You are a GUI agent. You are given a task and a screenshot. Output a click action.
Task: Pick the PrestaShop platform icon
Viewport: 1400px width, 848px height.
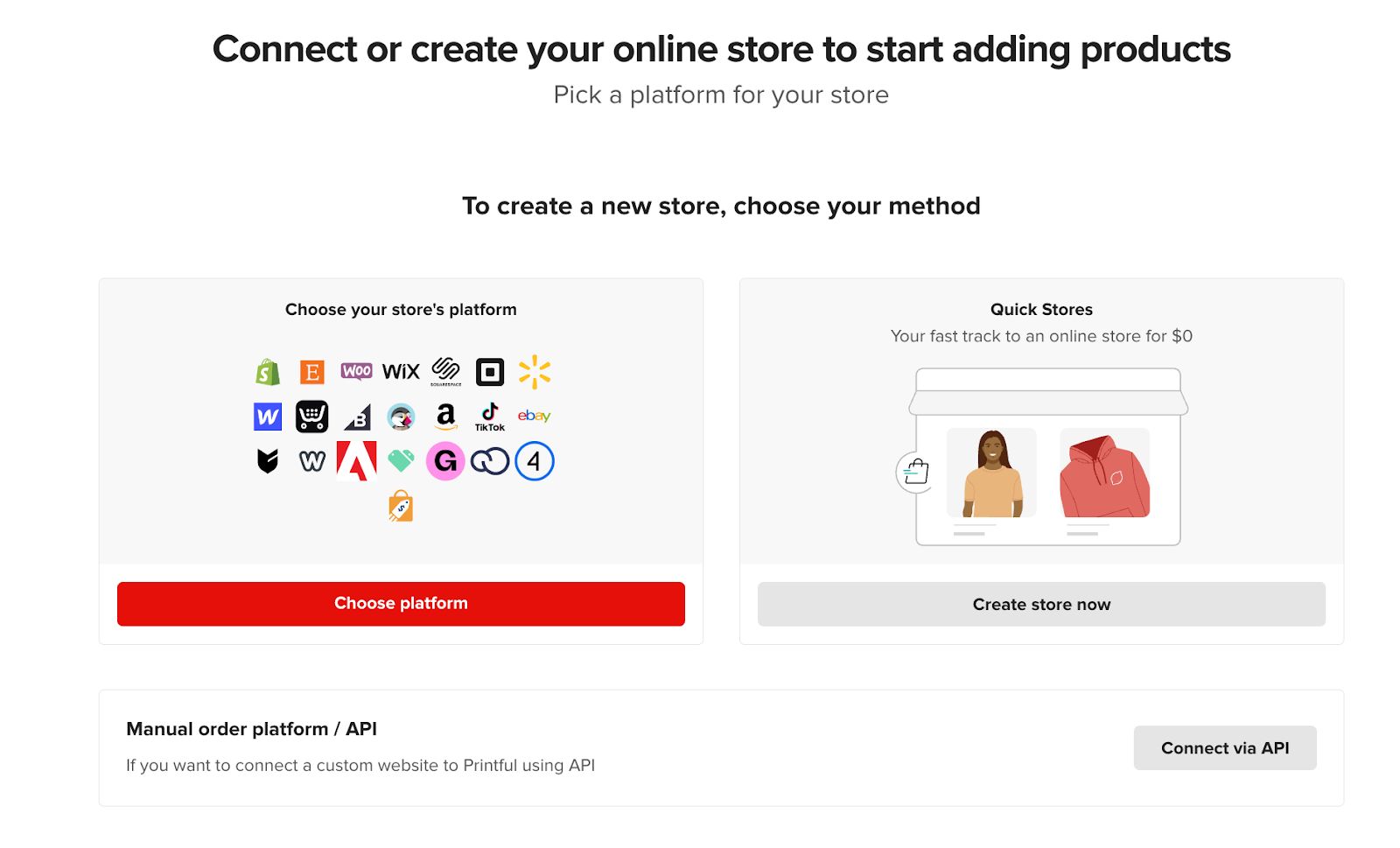point(401,416)
